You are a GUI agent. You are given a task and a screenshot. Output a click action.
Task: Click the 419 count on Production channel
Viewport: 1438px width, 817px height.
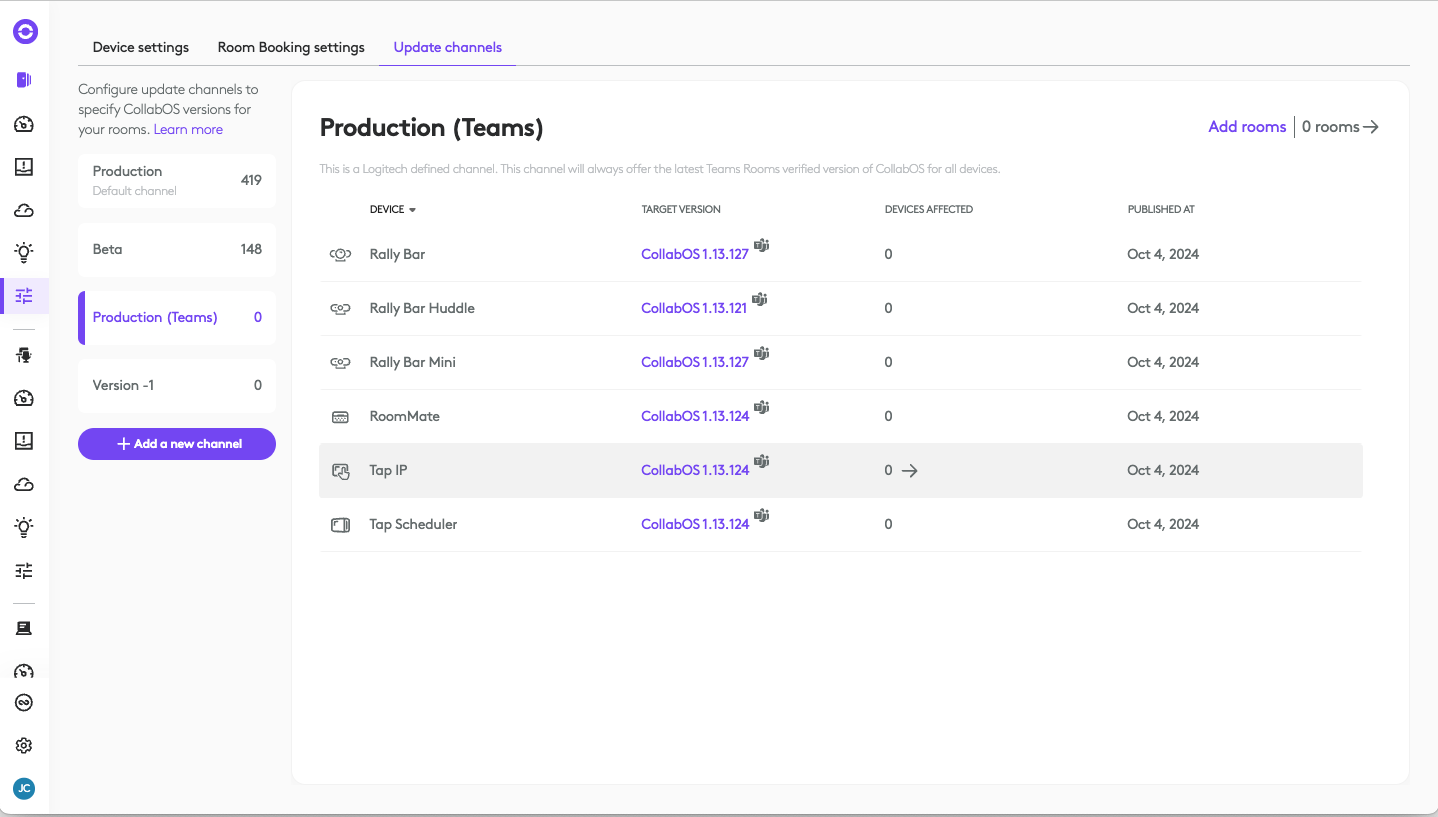click(x=251, y=180)
